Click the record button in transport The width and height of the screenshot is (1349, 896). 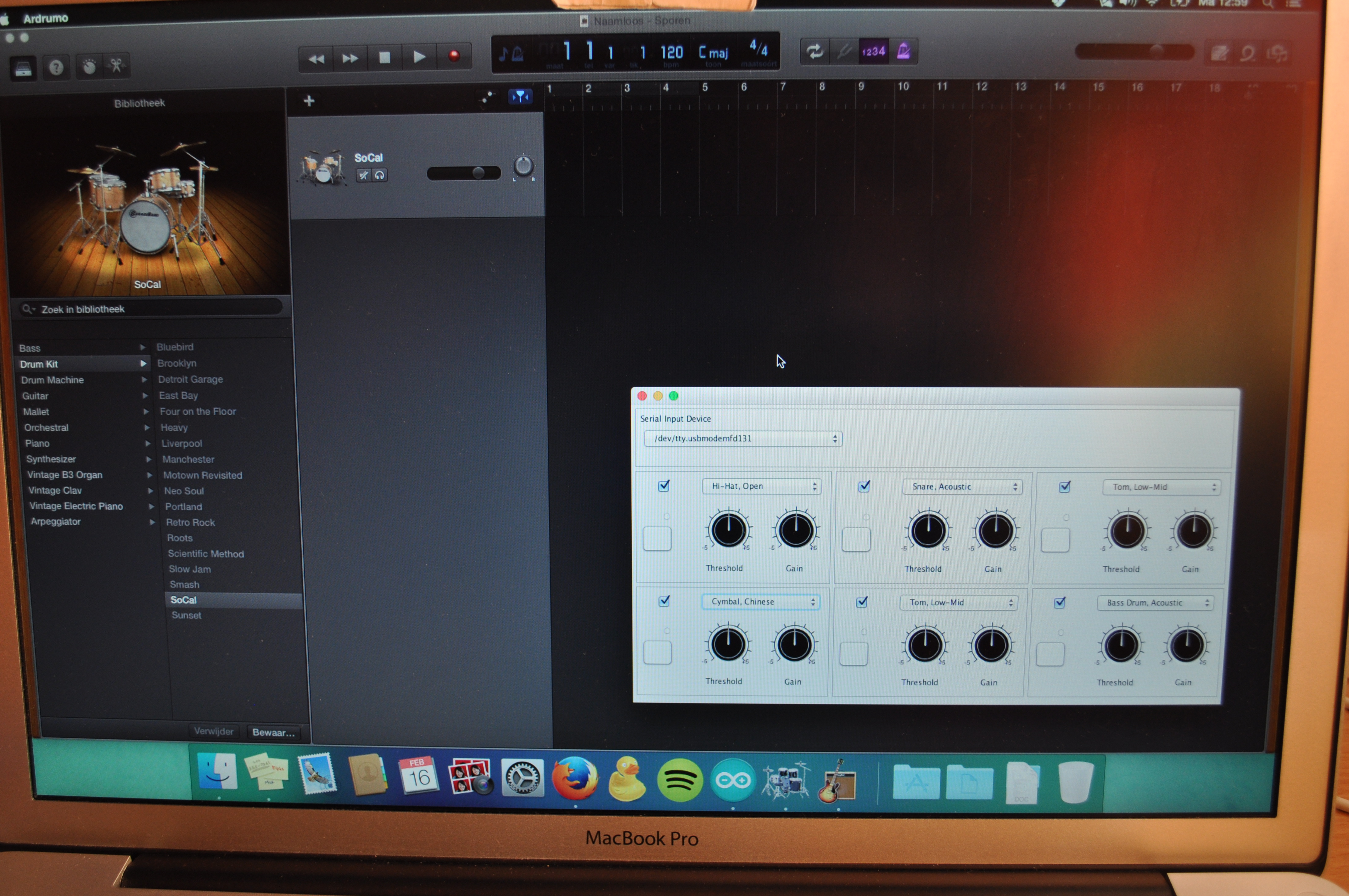click(454, 56)
